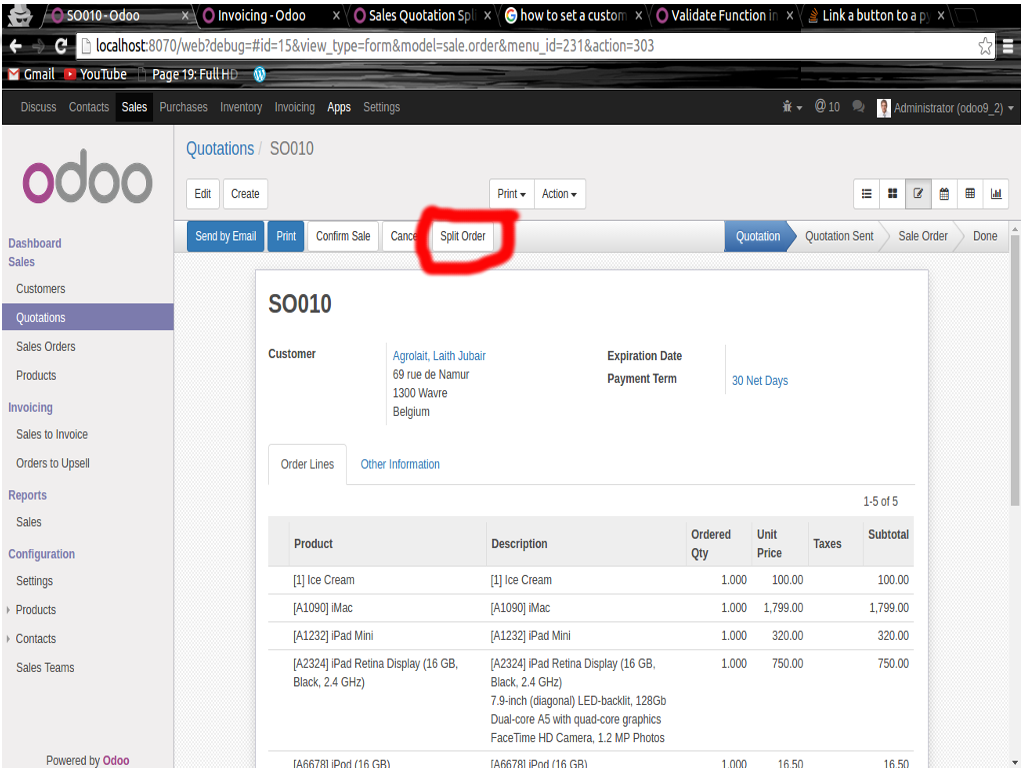Open the debug bug icon menu

coord(791,107)
